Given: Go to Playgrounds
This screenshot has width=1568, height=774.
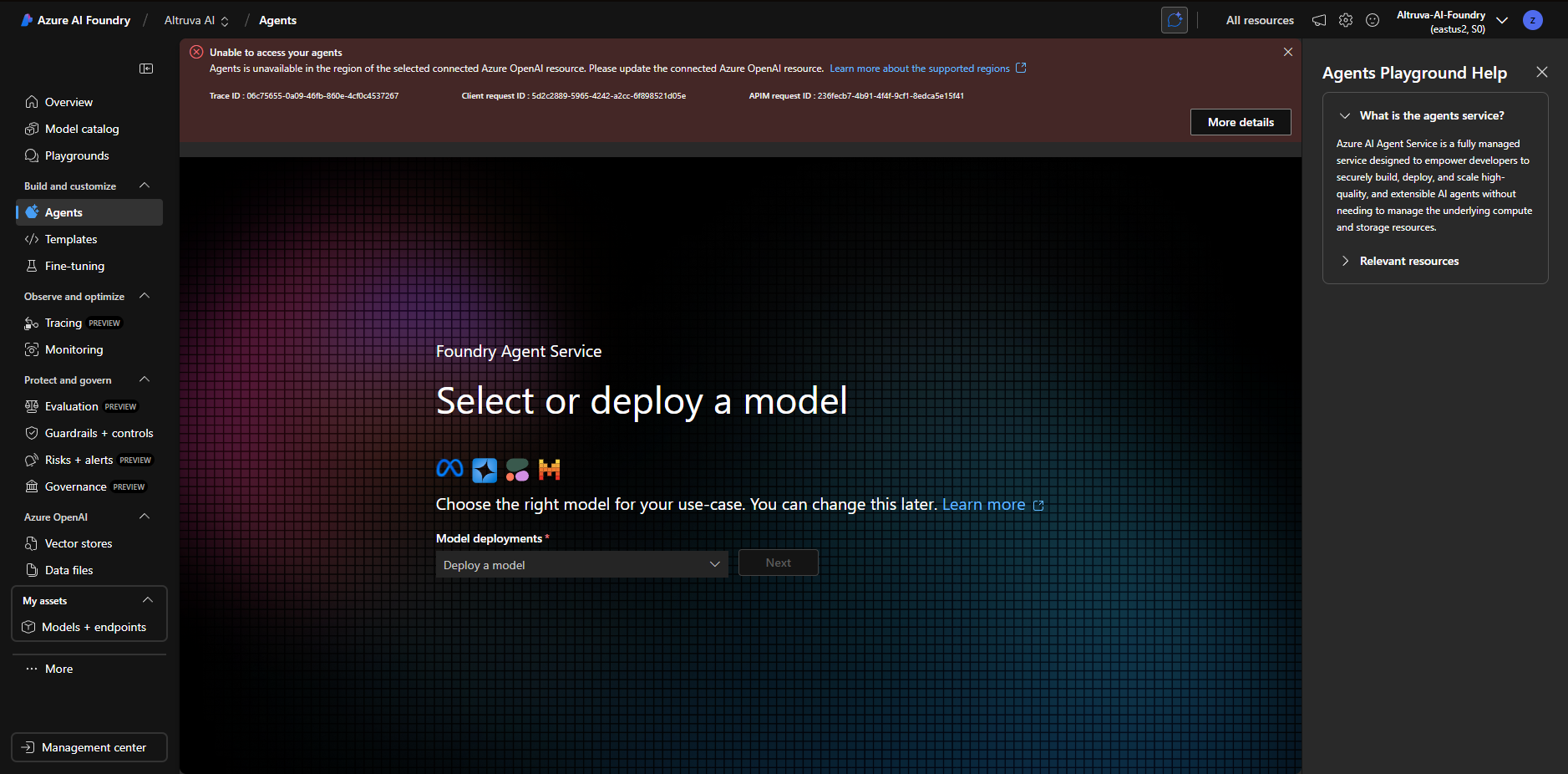Looking at the screenshot, I should [89, 155].
